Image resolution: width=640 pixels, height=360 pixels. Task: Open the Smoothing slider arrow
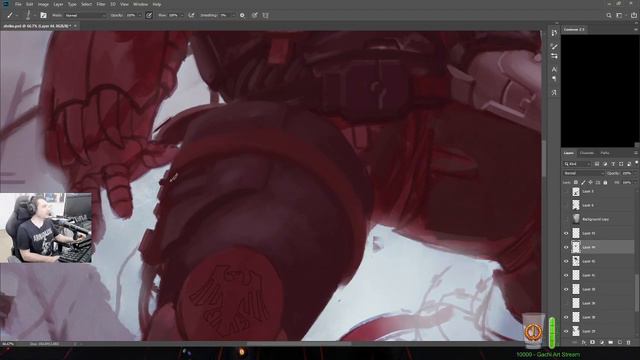[233, 16]
